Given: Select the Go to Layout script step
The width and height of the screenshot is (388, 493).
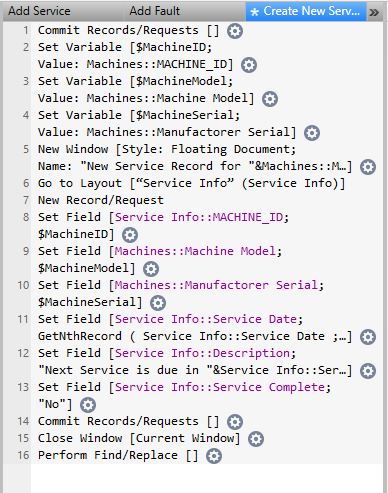Looking at the screenshot, I should (x=192, y=183).
